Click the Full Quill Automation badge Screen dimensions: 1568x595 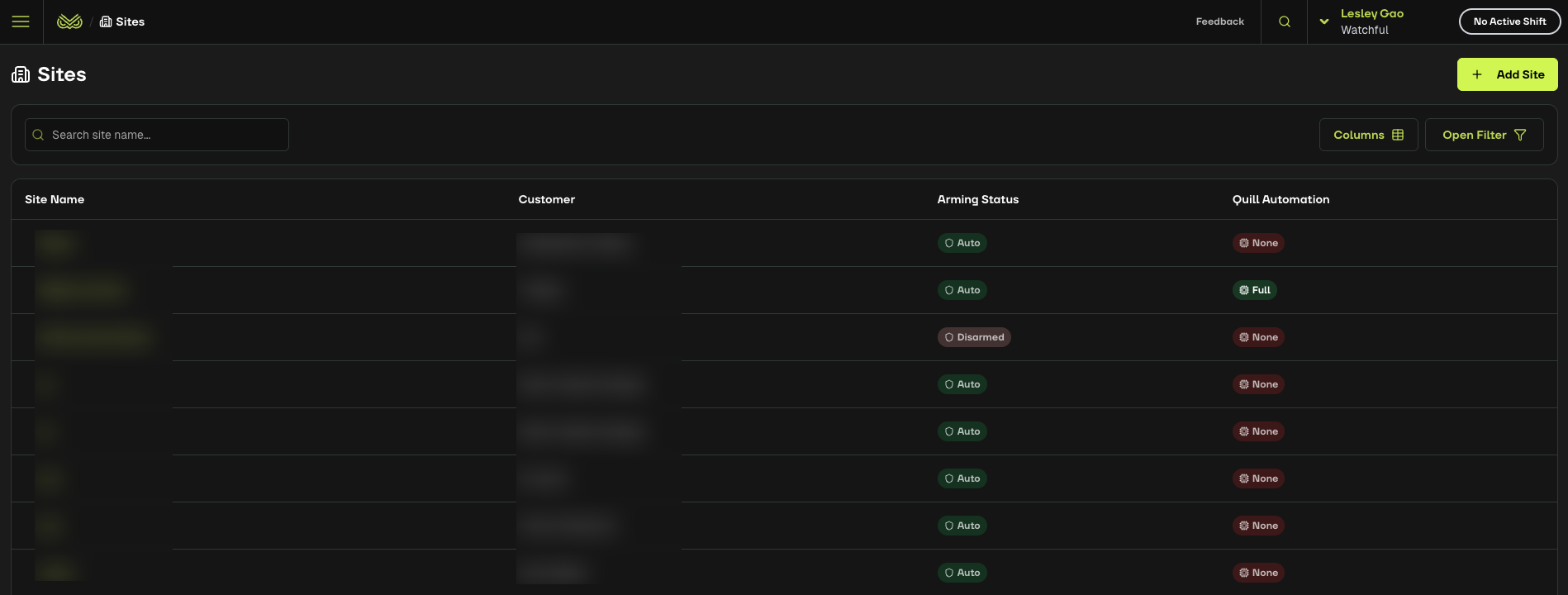pyautogui.click(x=1254, y=290)
